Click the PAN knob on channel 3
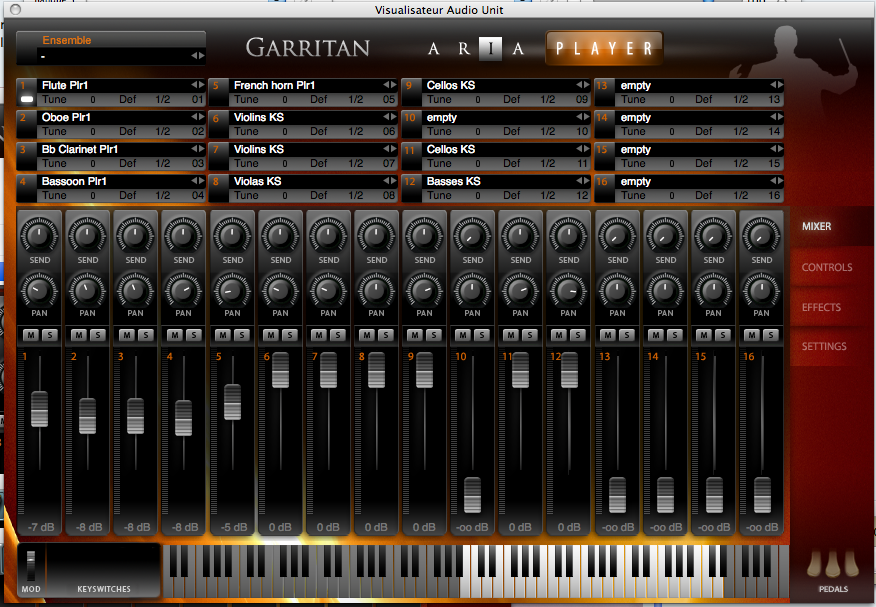Screen dimensions: 876x607 (x=135, y=291)
